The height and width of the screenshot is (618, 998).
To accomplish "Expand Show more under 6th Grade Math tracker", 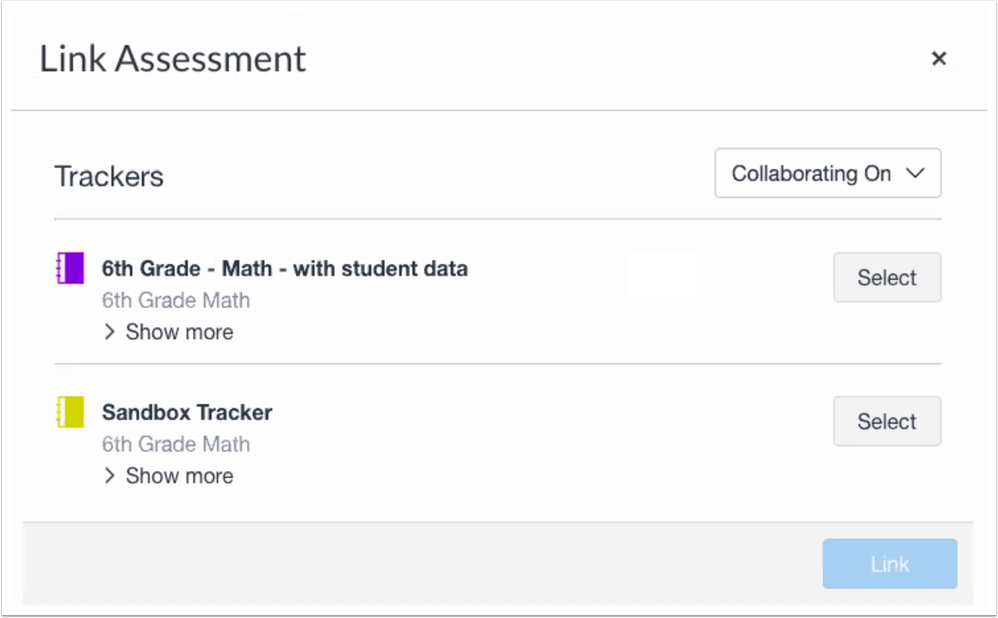I will coord(179,331).
